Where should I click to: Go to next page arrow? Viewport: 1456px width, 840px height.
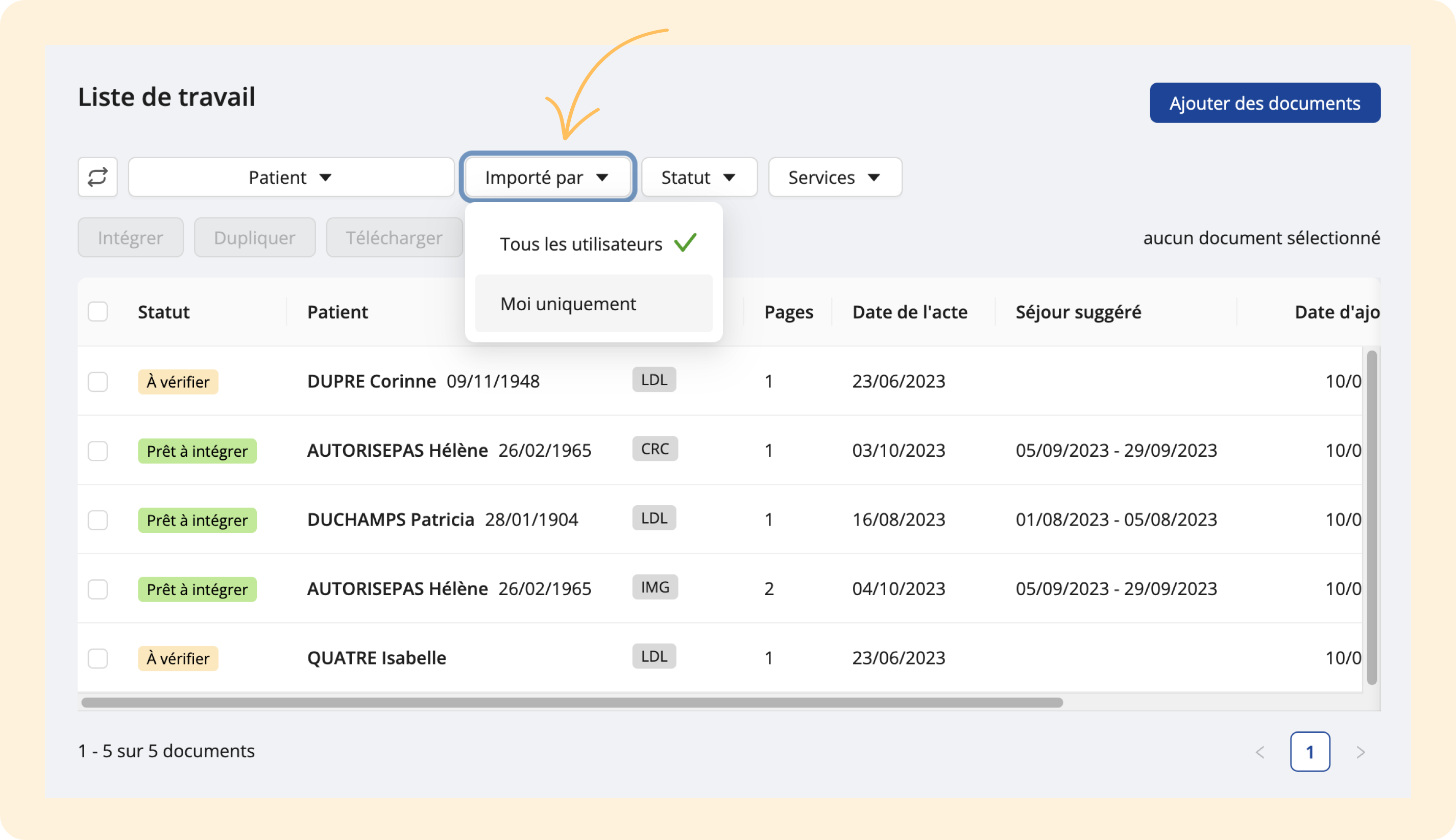point(1361,752)
